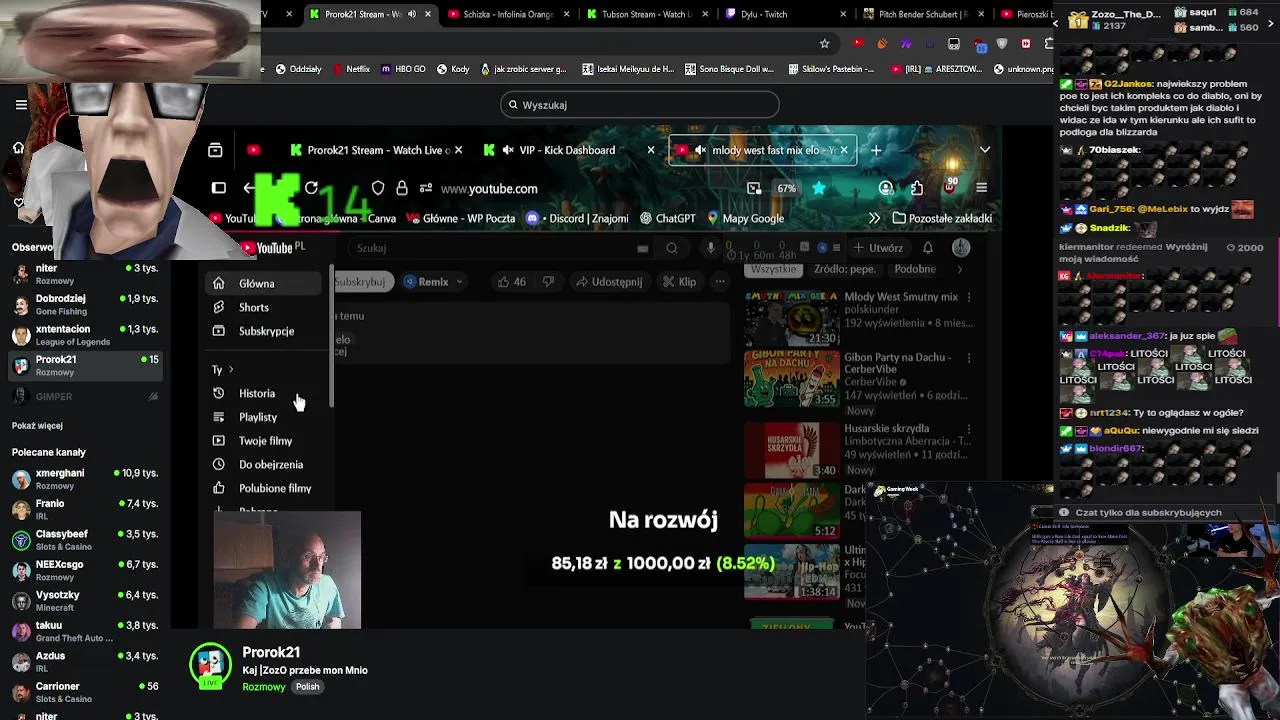Image resolution: width=1280 pixels, height=720 pixels.
Task: Open the extensions puzzle icon
Action: 917,188
